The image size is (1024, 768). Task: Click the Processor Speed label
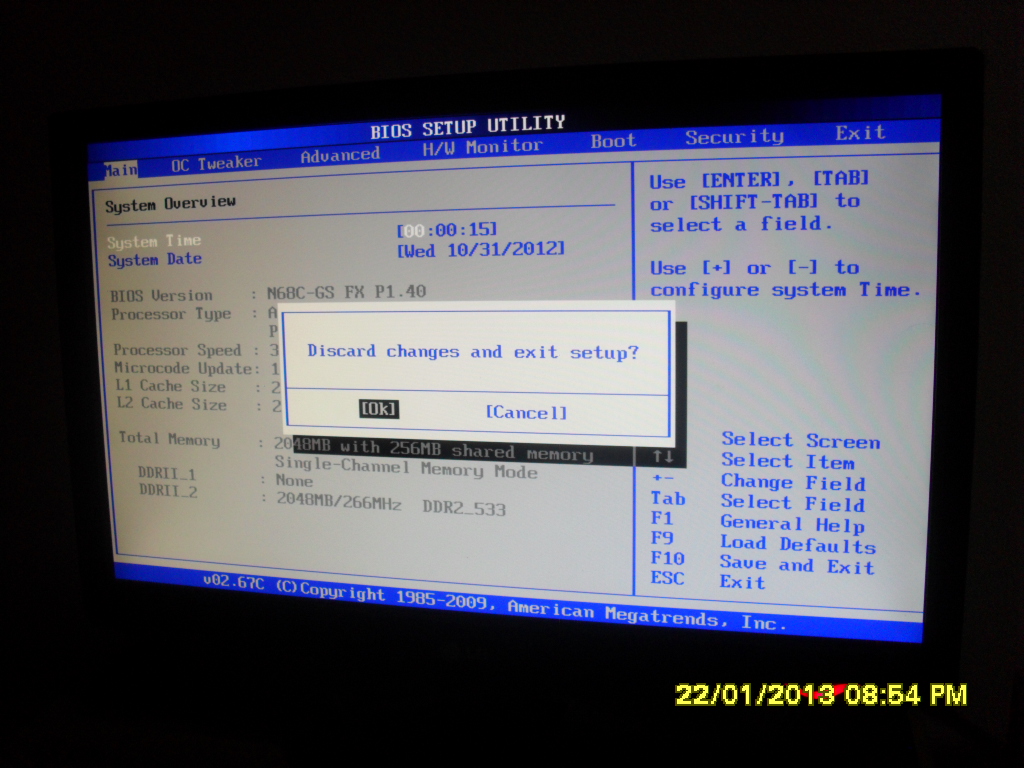pos(177,350)
